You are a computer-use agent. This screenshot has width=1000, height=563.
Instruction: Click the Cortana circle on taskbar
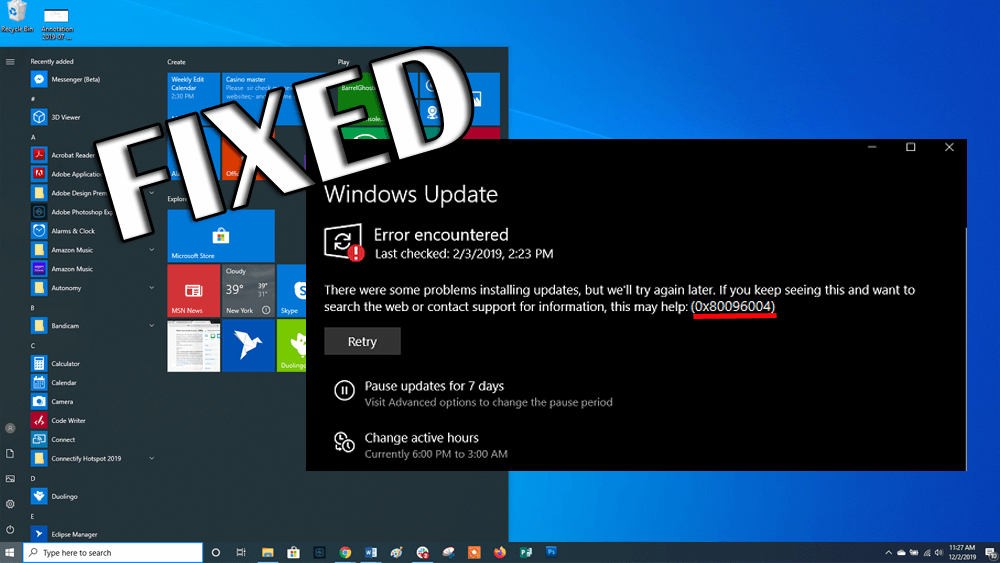216,553
